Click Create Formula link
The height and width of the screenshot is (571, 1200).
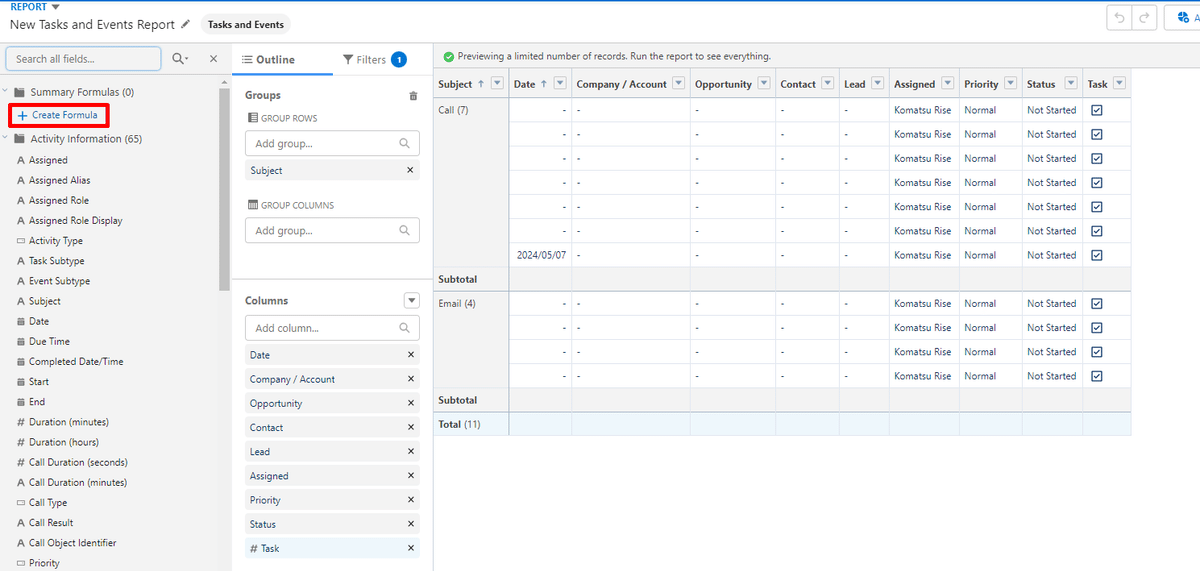(x=58, y=115)
